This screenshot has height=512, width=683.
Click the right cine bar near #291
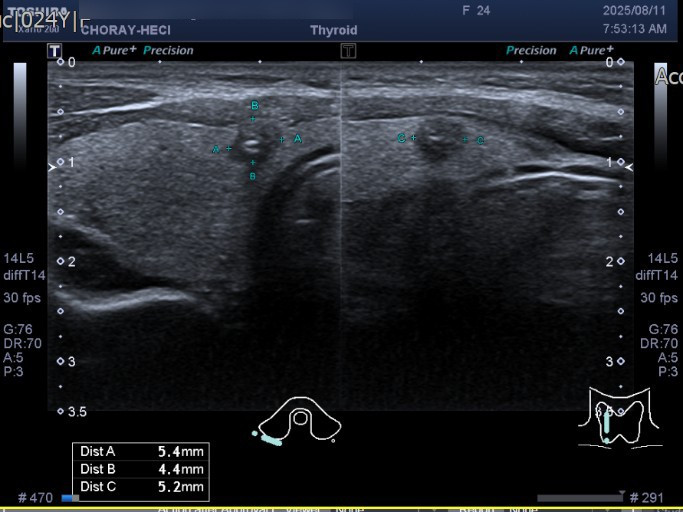tap(579, 497)
